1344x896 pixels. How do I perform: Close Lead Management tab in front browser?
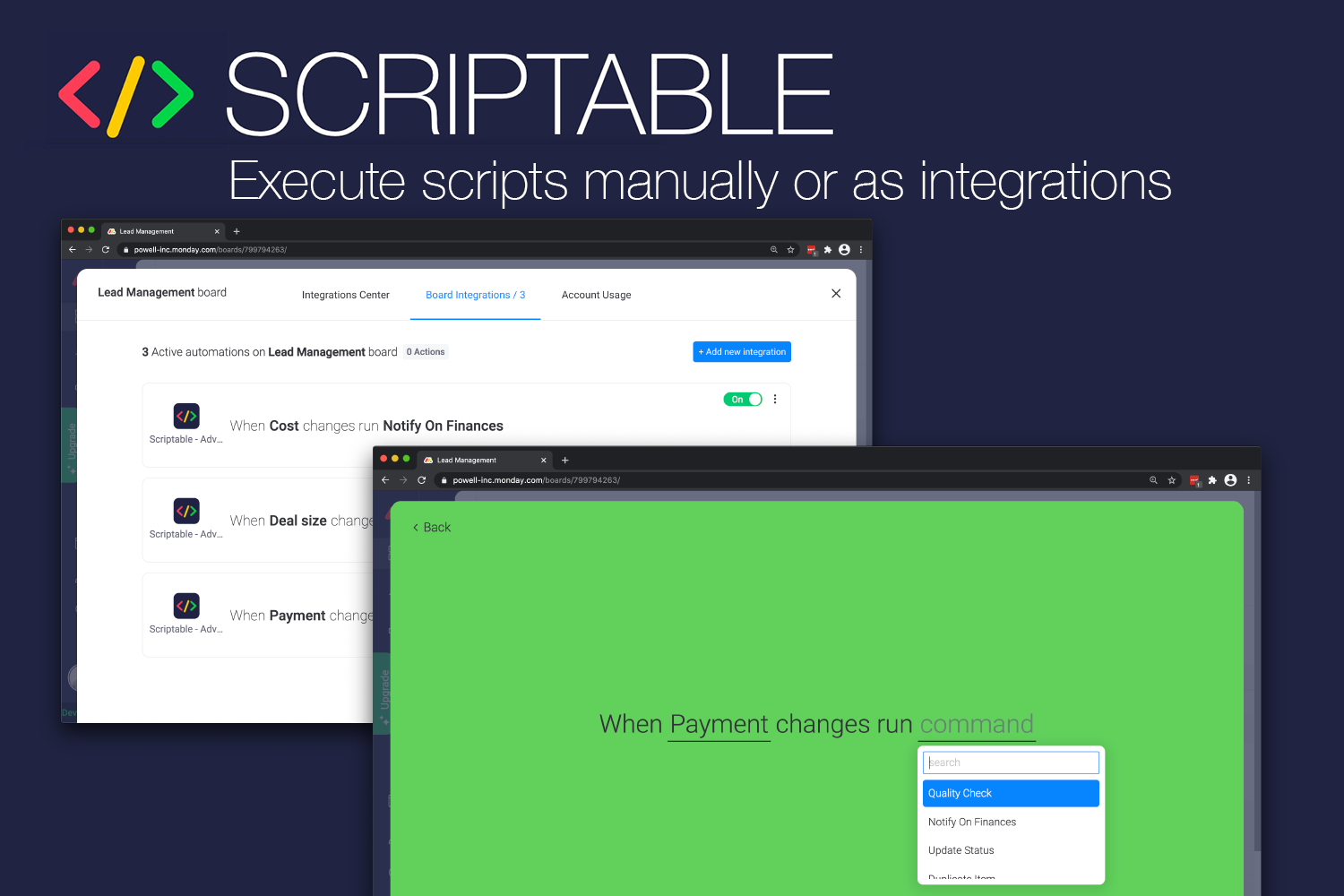[x=543, y=460]
